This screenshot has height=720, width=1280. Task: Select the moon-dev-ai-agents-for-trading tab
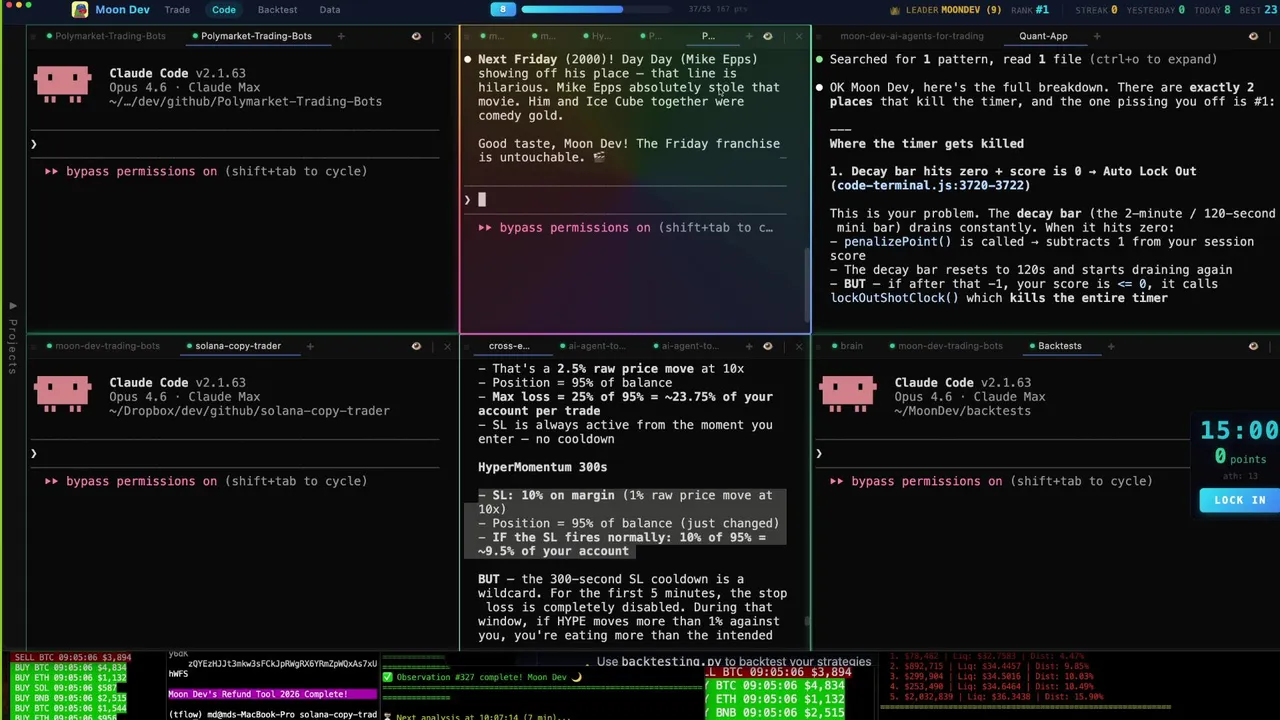[912, 36]
